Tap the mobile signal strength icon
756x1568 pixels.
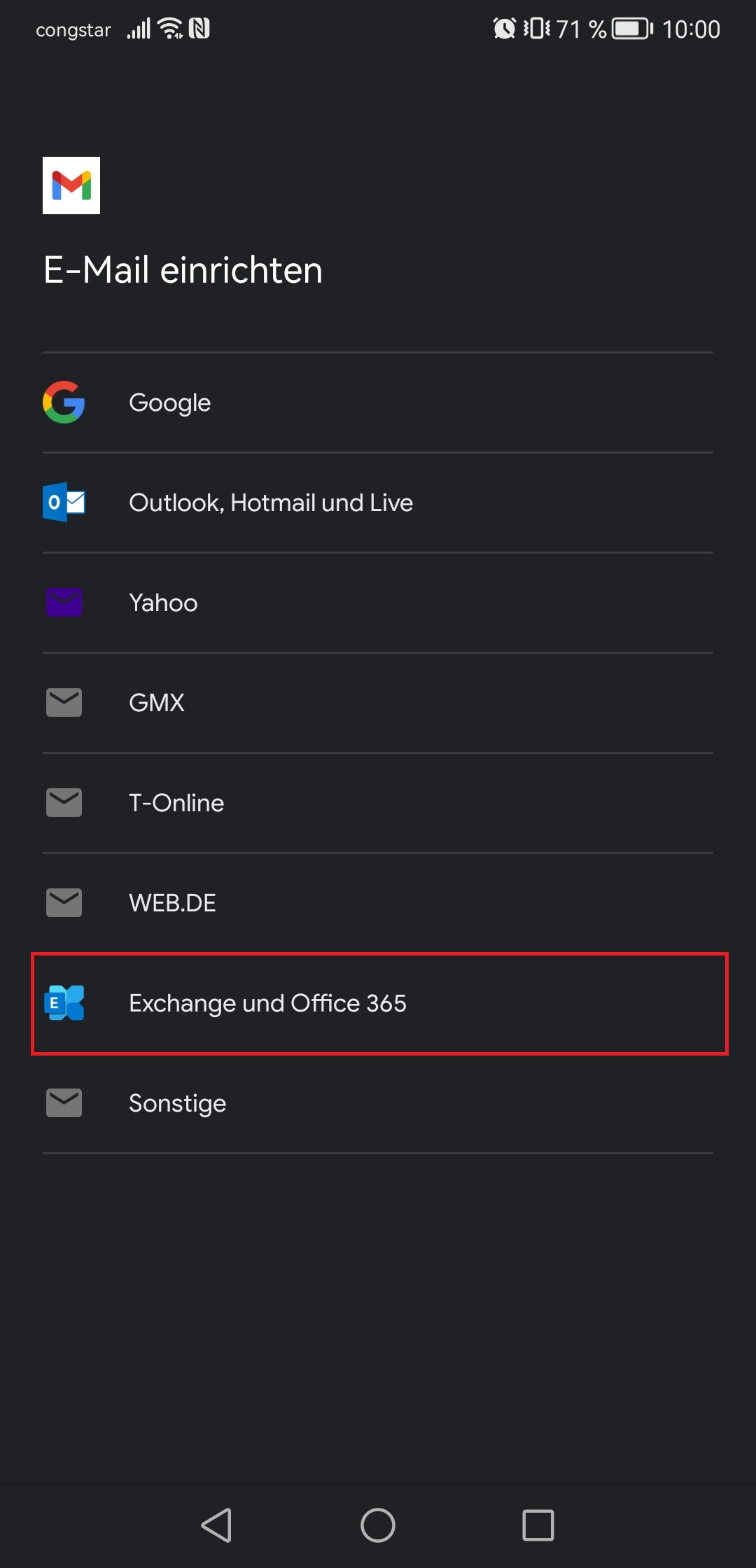pyautogui.click(x=139, y=29)
